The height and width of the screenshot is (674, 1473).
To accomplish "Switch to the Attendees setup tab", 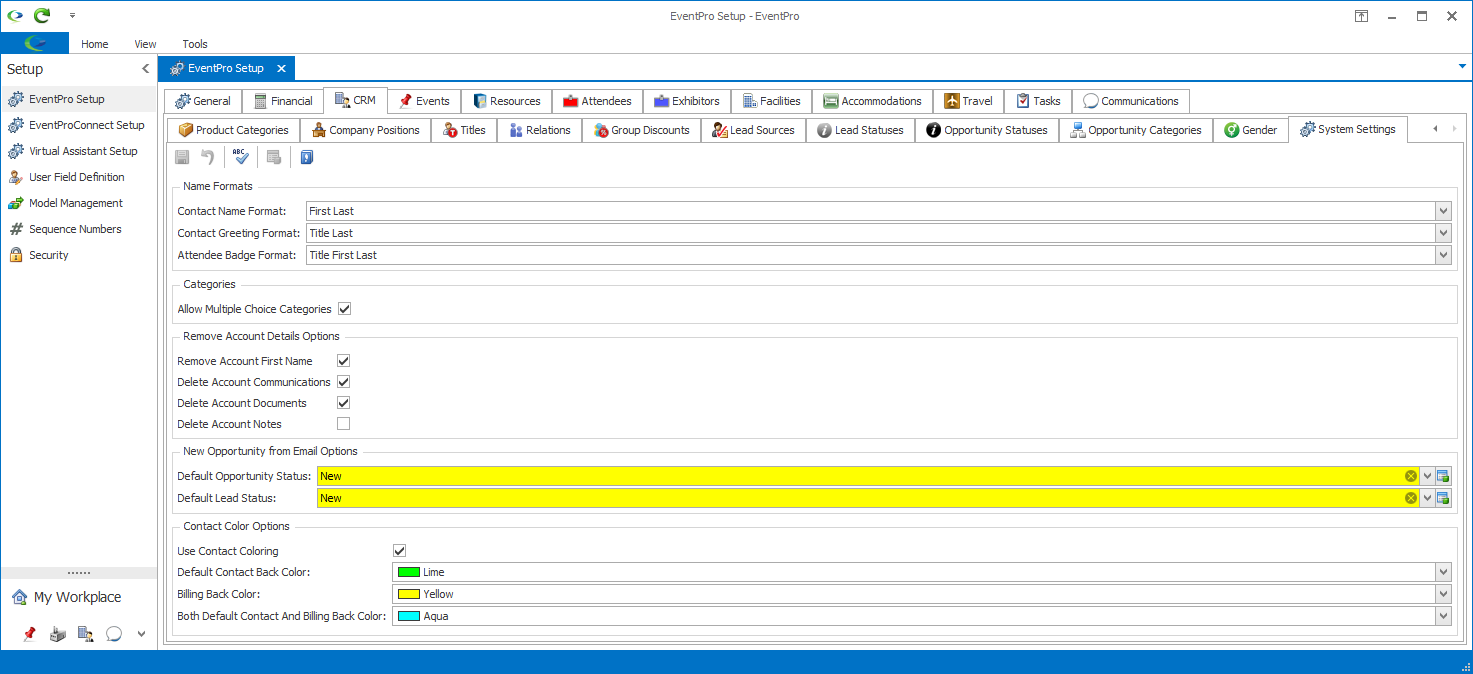I will click(x=597, y=101).
